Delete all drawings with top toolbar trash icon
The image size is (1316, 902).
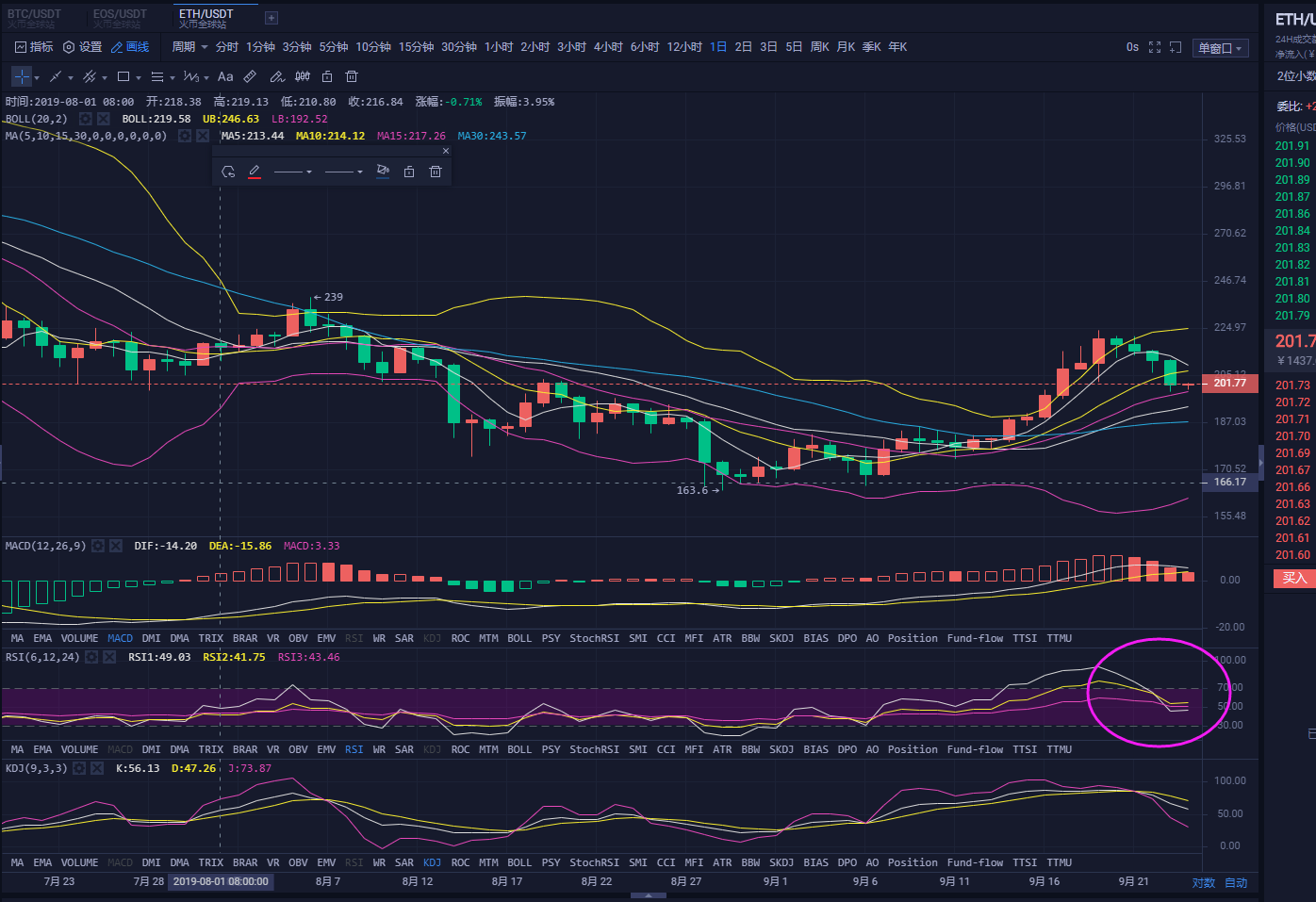pos(352,76)
